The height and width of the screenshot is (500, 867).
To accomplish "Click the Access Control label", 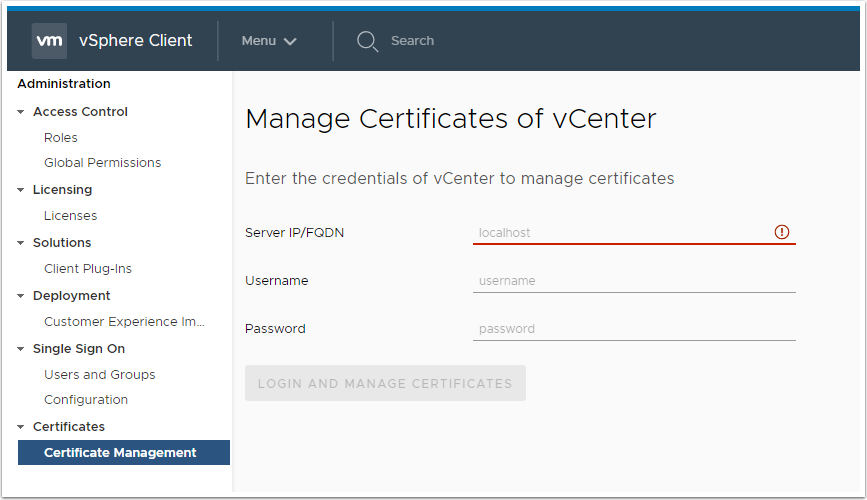I will click(80, 112).
